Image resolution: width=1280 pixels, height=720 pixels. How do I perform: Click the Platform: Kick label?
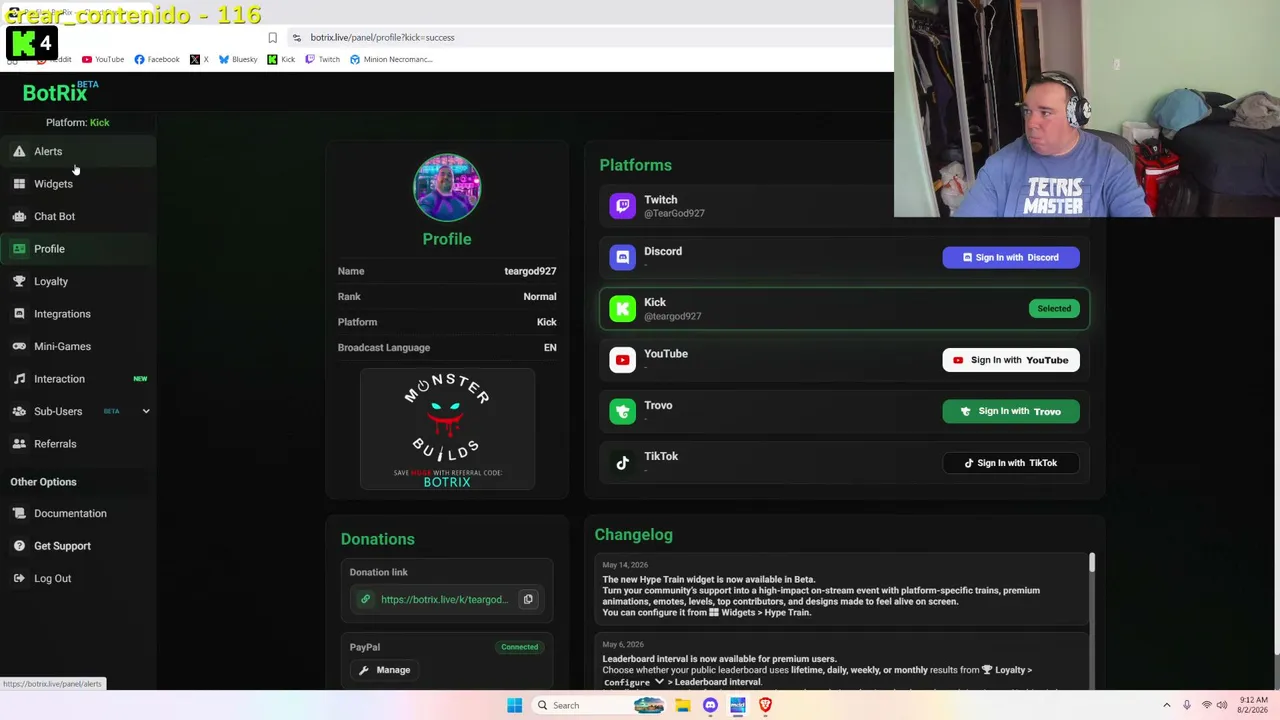click(78, 122)
